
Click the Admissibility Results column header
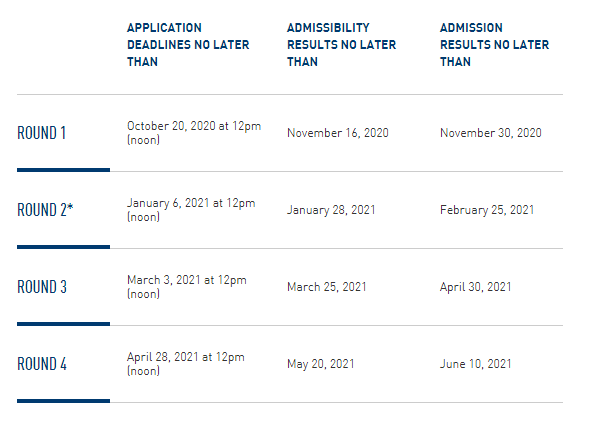coord(341,45)
